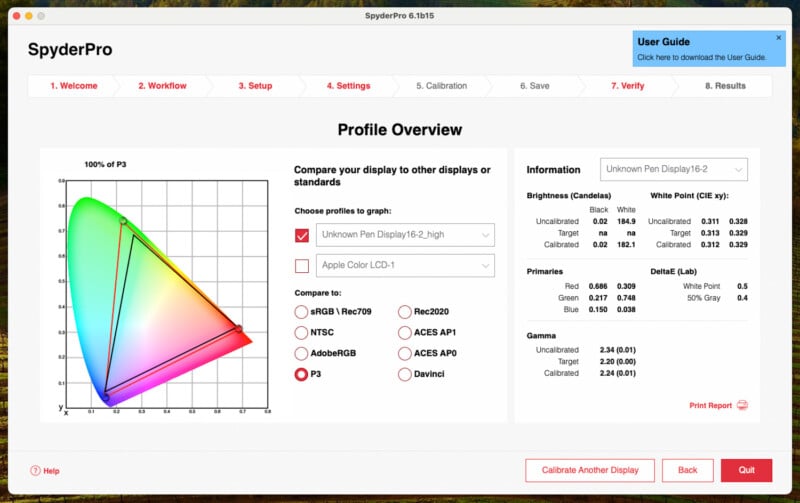Viewport: 800px width, 503px height.
Task: Check the Unknown Pen Display16-2_high profile checkbox
Action: [x=302, y=235]
